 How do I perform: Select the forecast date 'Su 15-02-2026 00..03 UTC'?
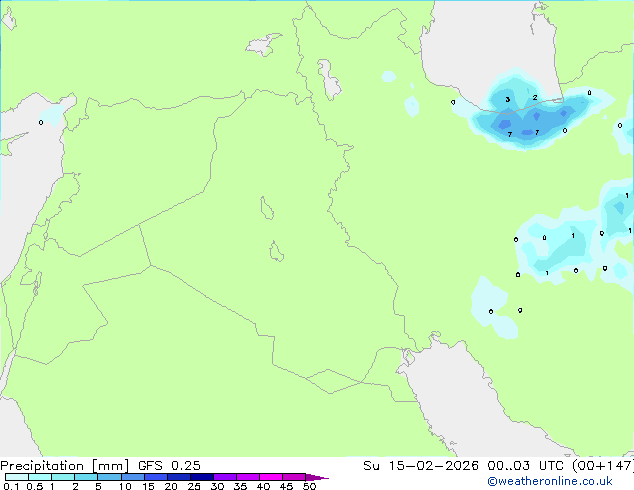(x=465, y=466)
